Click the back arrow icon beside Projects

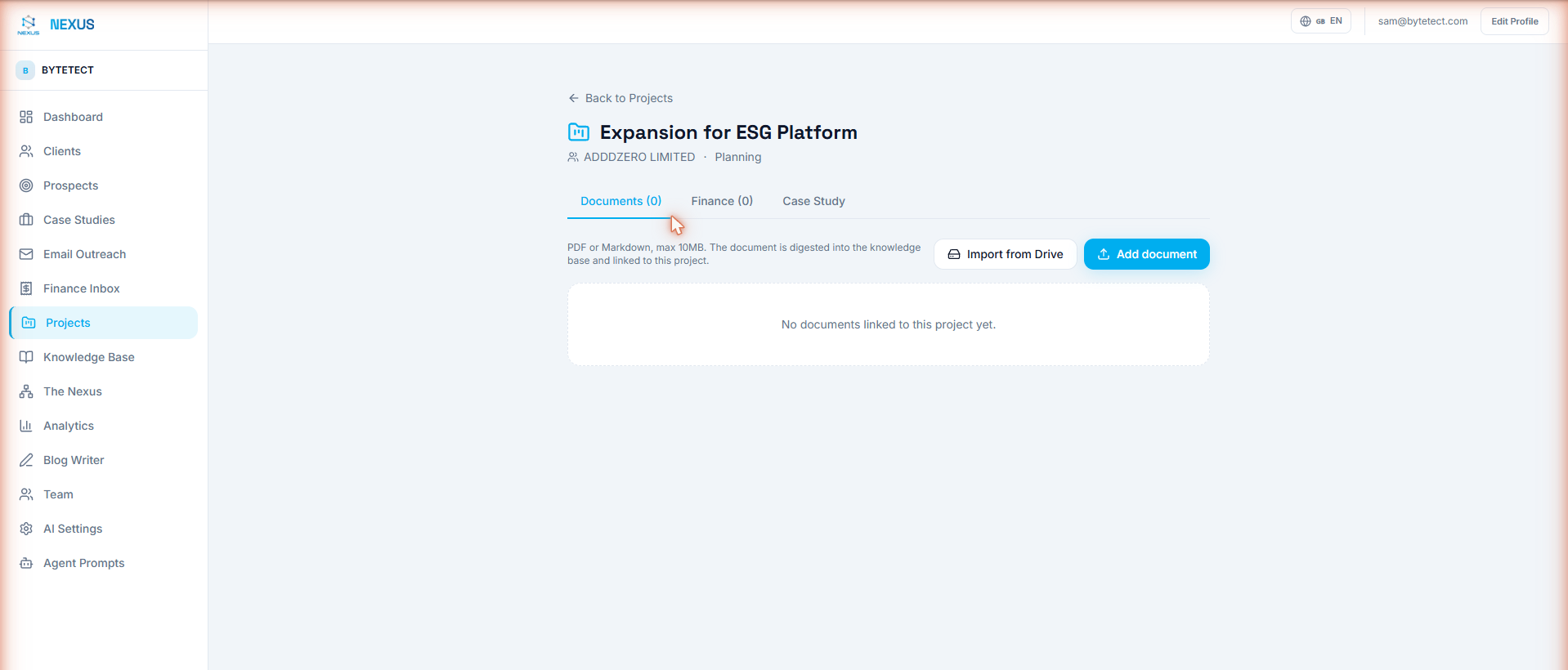click(x=574, y=98)
